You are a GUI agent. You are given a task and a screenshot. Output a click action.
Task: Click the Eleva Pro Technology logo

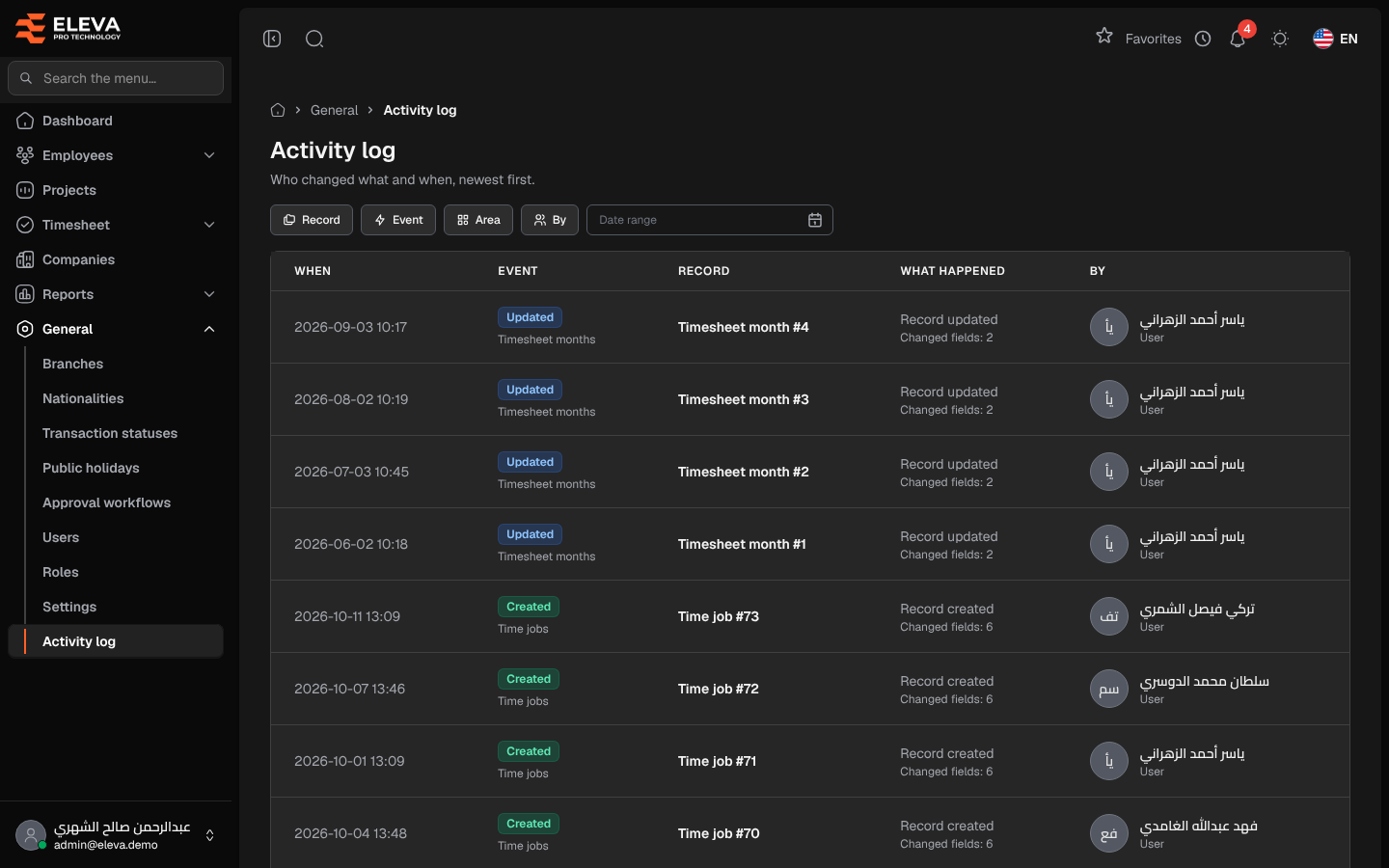pos(68,28)
